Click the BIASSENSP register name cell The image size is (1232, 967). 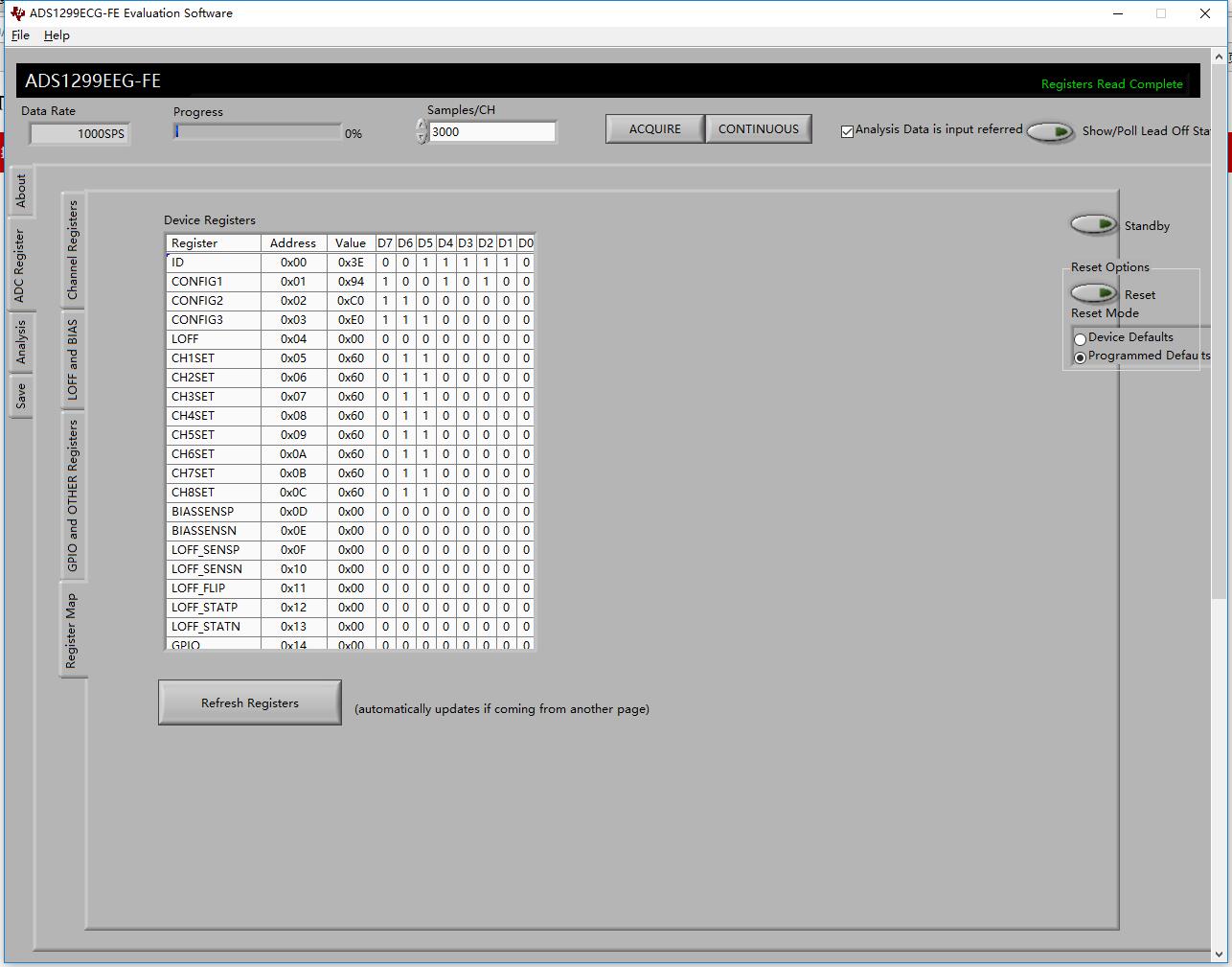tap(213, 511)
